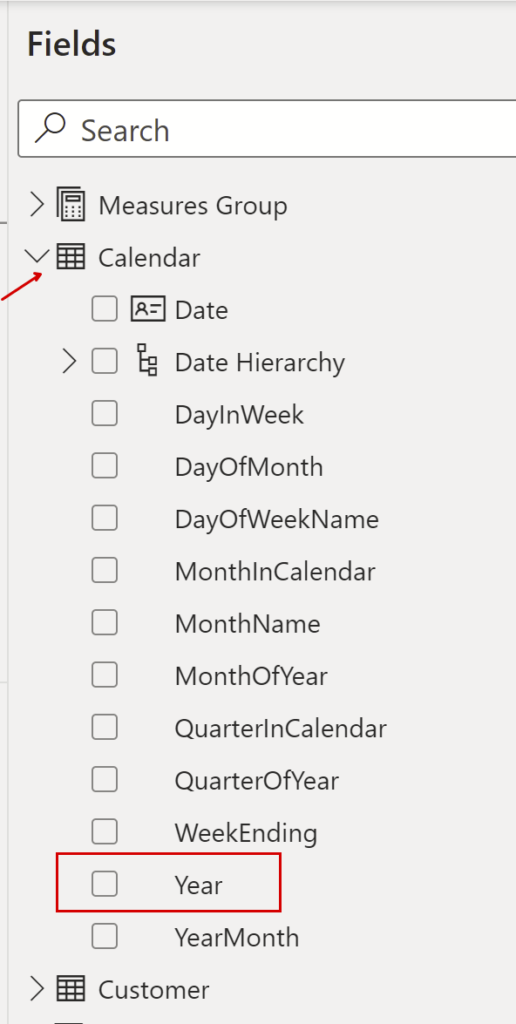Check the Date field checkbox
The height and width of the screenshot is (1024, 516).
point(105,309)
